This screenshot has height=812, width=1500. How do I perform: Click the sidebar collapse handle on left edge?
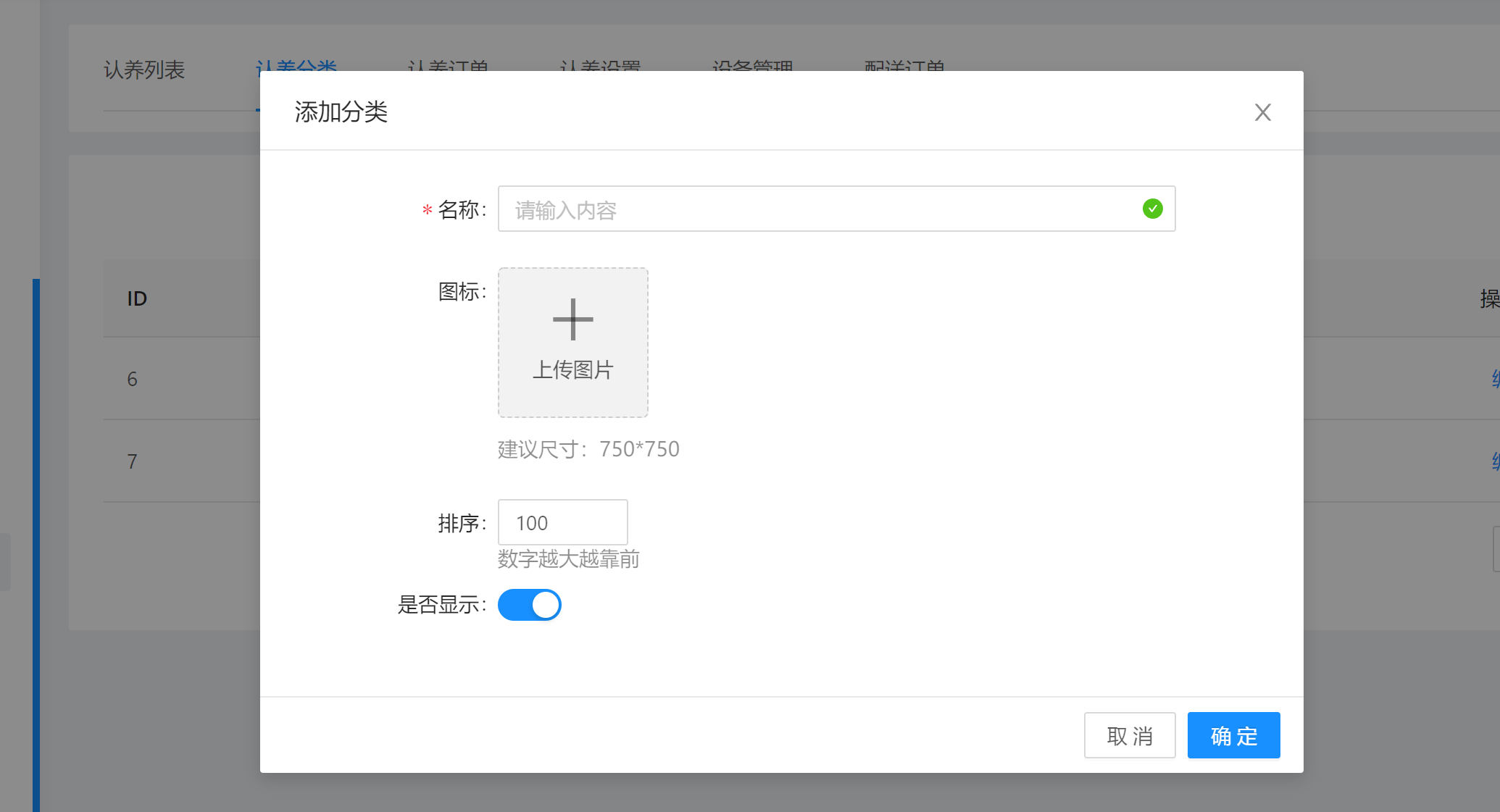pos(5,562)
